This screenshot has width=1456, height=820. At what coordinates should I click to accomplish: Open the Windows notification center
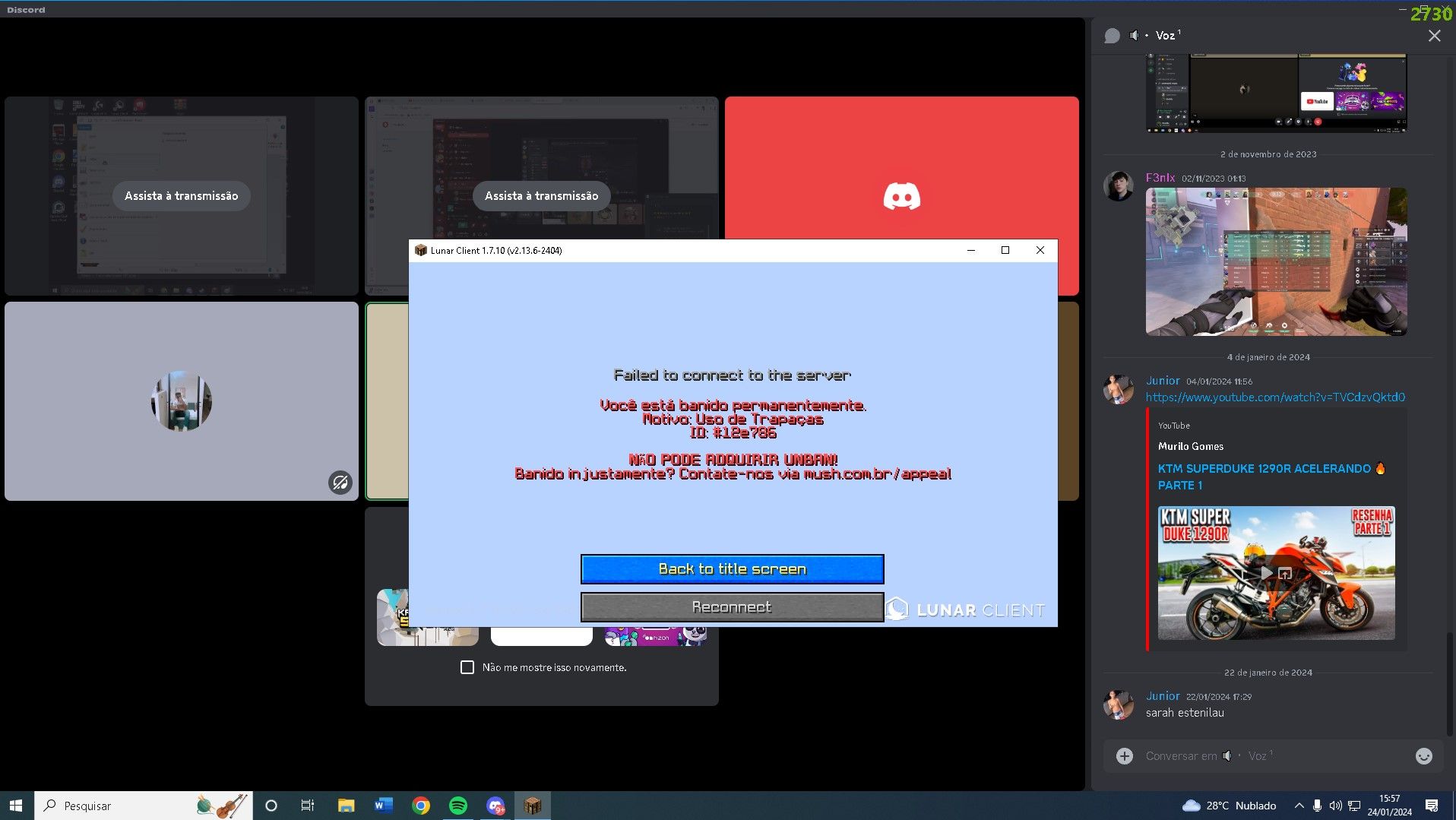pyautogui.click(x=1432, y=805)
